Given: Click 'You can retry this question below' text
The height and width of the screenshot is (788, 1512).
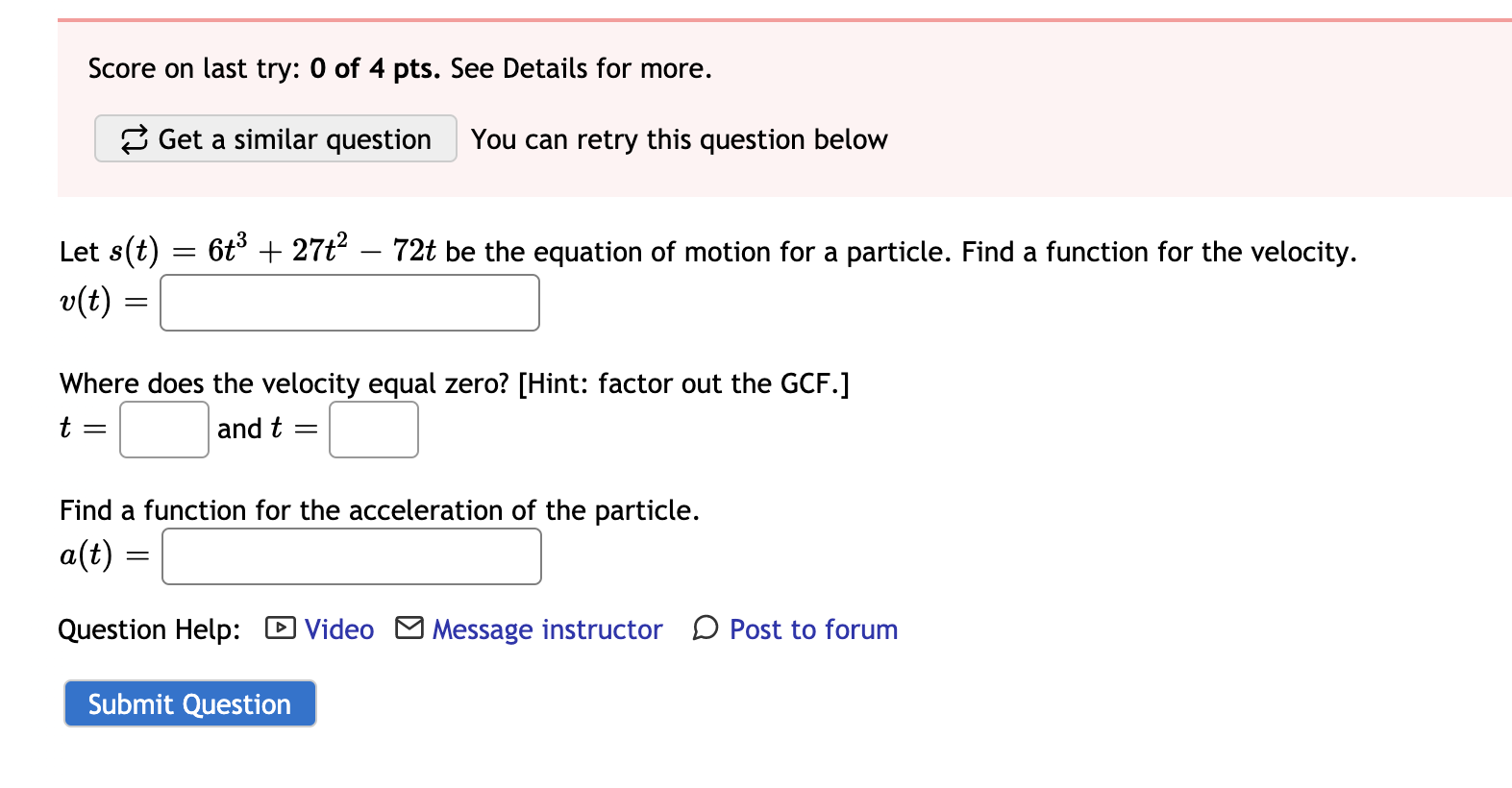Looking at the screenshot, I should tap(680, 139).
